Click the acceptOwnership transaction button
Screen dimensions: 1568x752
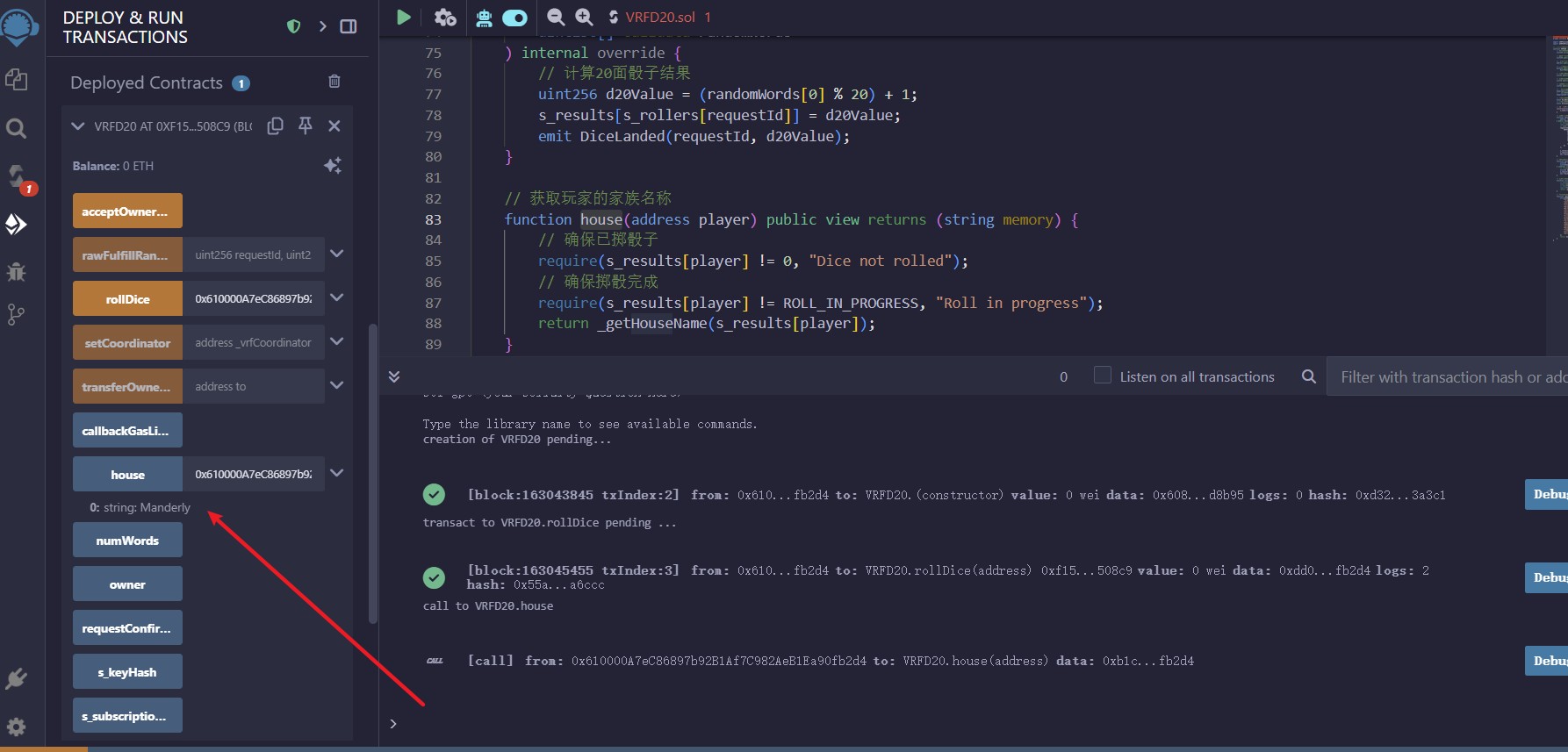pos(127,211)
